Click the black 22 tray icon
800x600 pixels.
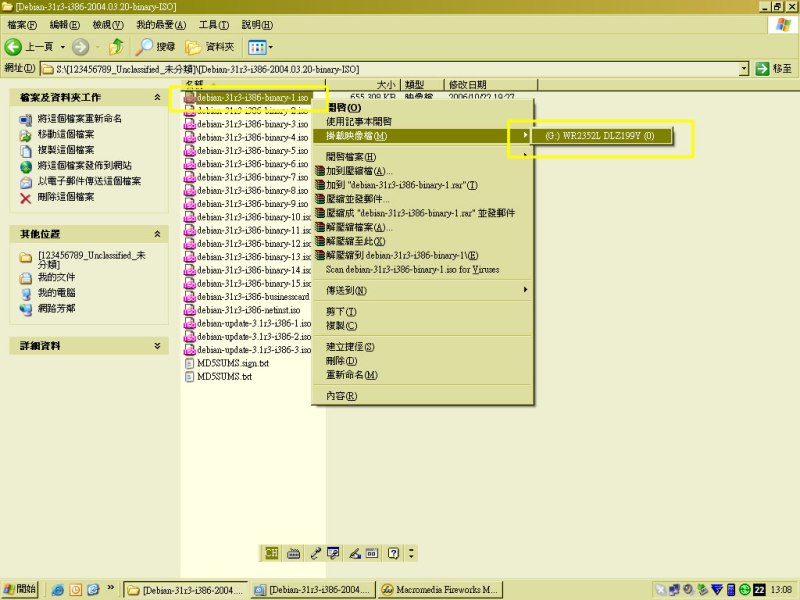(759, 590)
